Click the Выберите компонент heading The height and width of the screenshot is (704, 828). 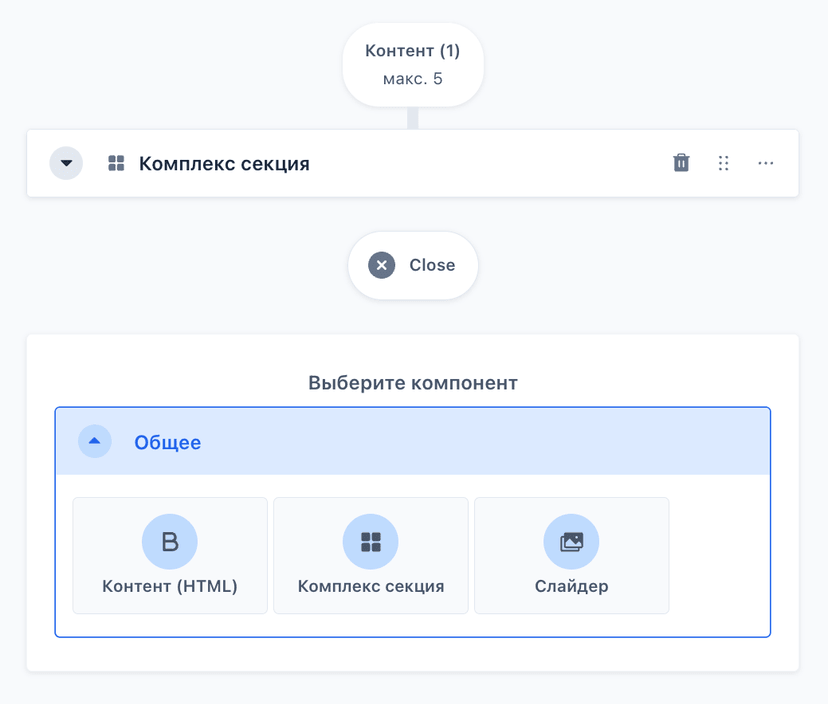pos(413,383)
